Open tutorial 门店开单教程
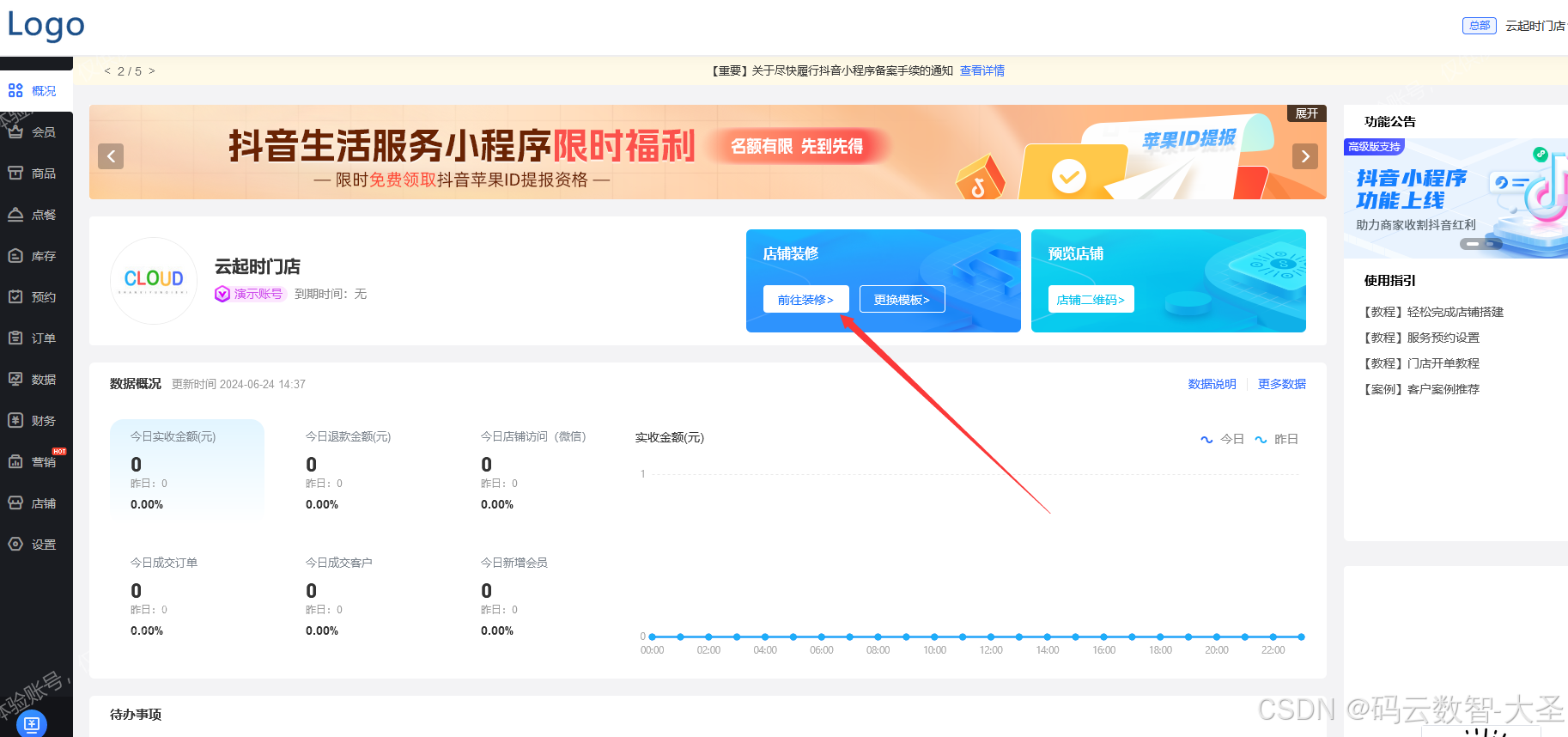This screenshot has width=1568, height=737. [x=1421, y=363]
